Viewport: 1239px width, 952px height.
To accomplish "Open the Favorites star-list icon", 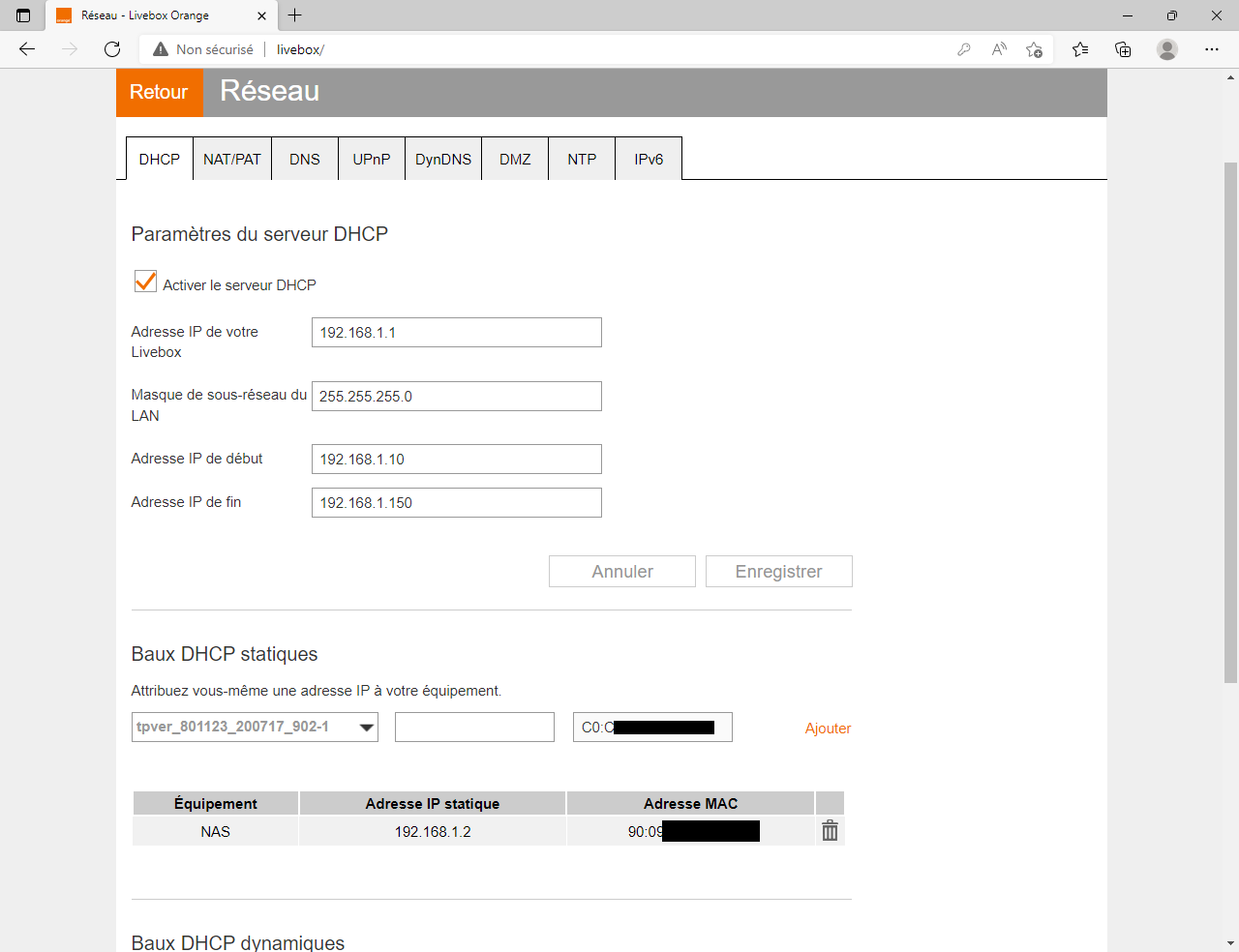I will [x=1080, y=49].
